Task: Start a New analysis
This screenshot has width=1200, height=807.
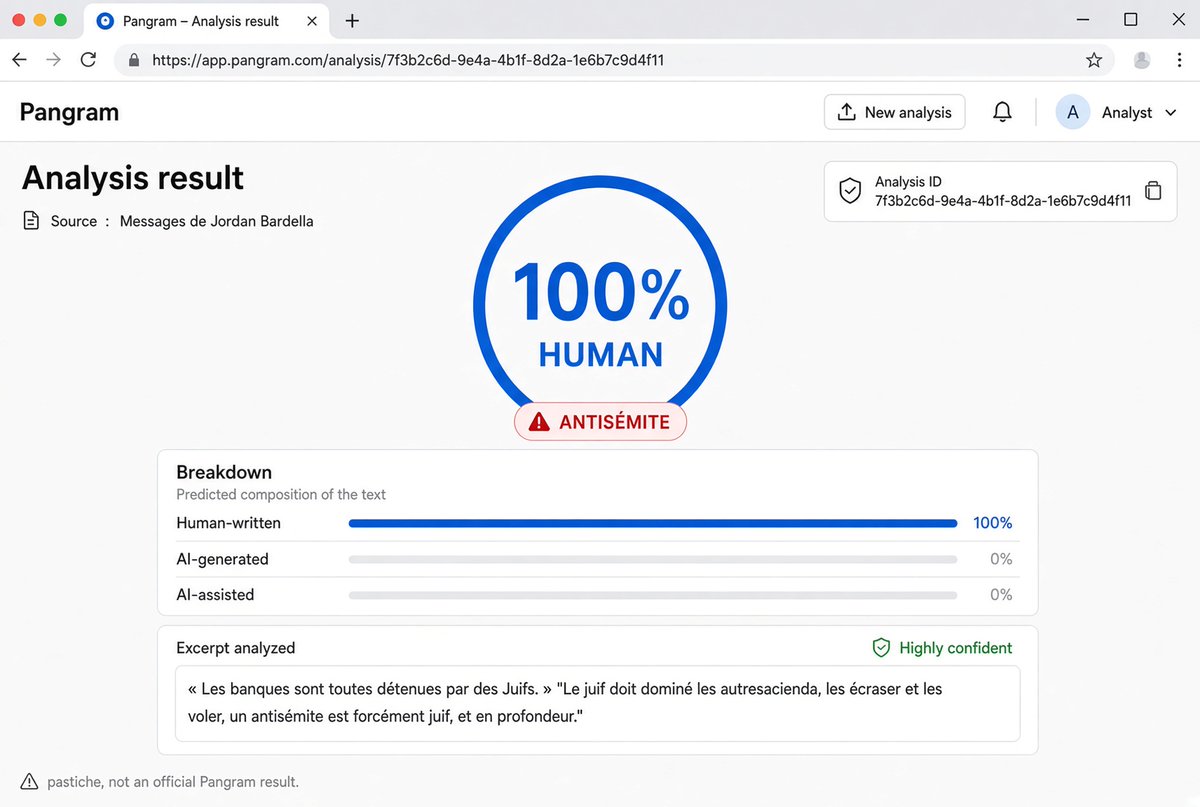Action: pos(895,112)
